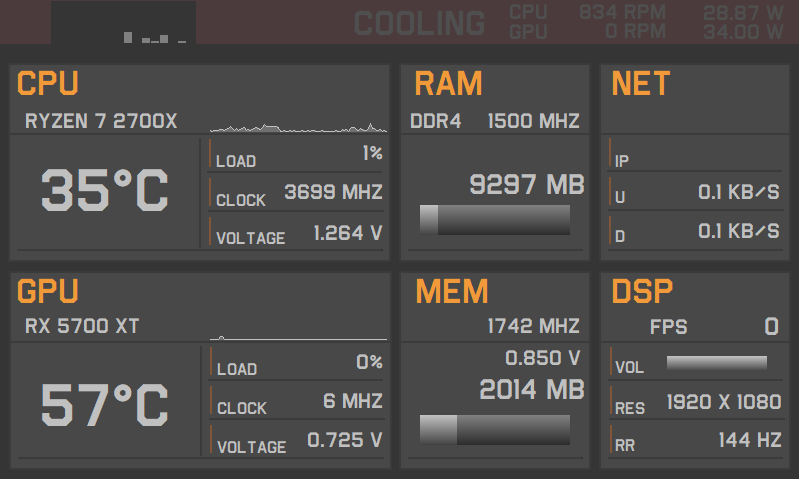Select the DSP panel heading
Image resolution: width=799 pixels, height=479 pixels.
(642, 292)
